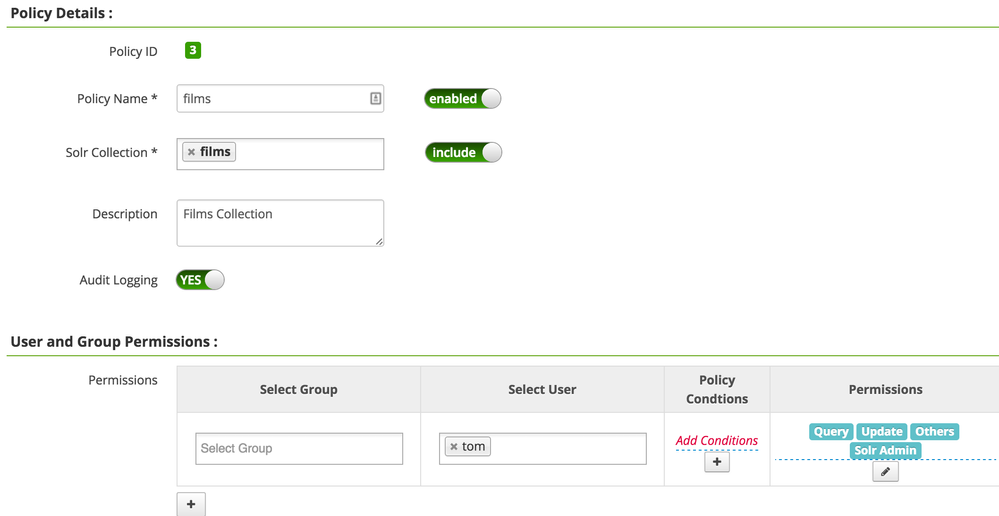Click into the Description text area
The width and height of the screenshot is (999, 516).
click(x=280, y=222)
